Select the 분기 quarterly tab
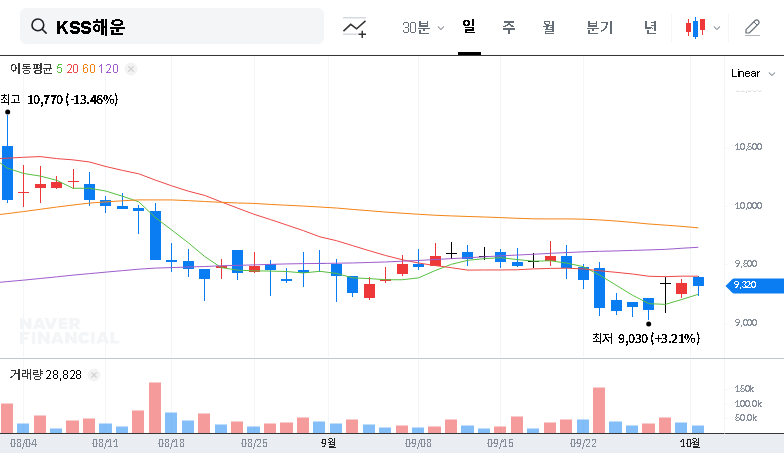Screen dimensions: 784x453 (599, 27)
